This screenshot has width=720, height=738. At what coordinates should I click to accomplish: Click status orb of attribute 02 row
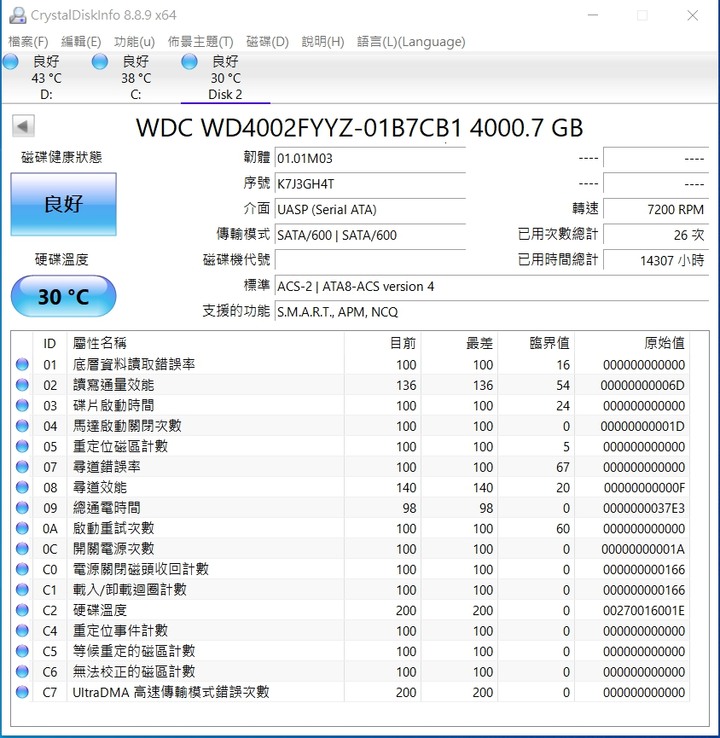pos(22,385)
